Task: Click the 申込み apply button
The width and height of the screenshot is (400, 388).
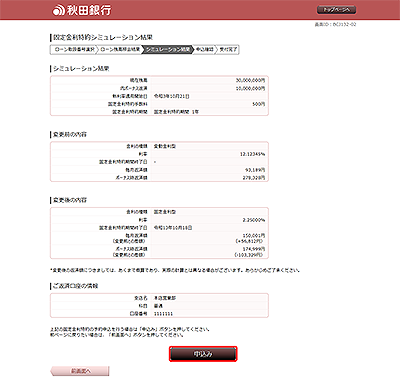Action: point(203,354)
